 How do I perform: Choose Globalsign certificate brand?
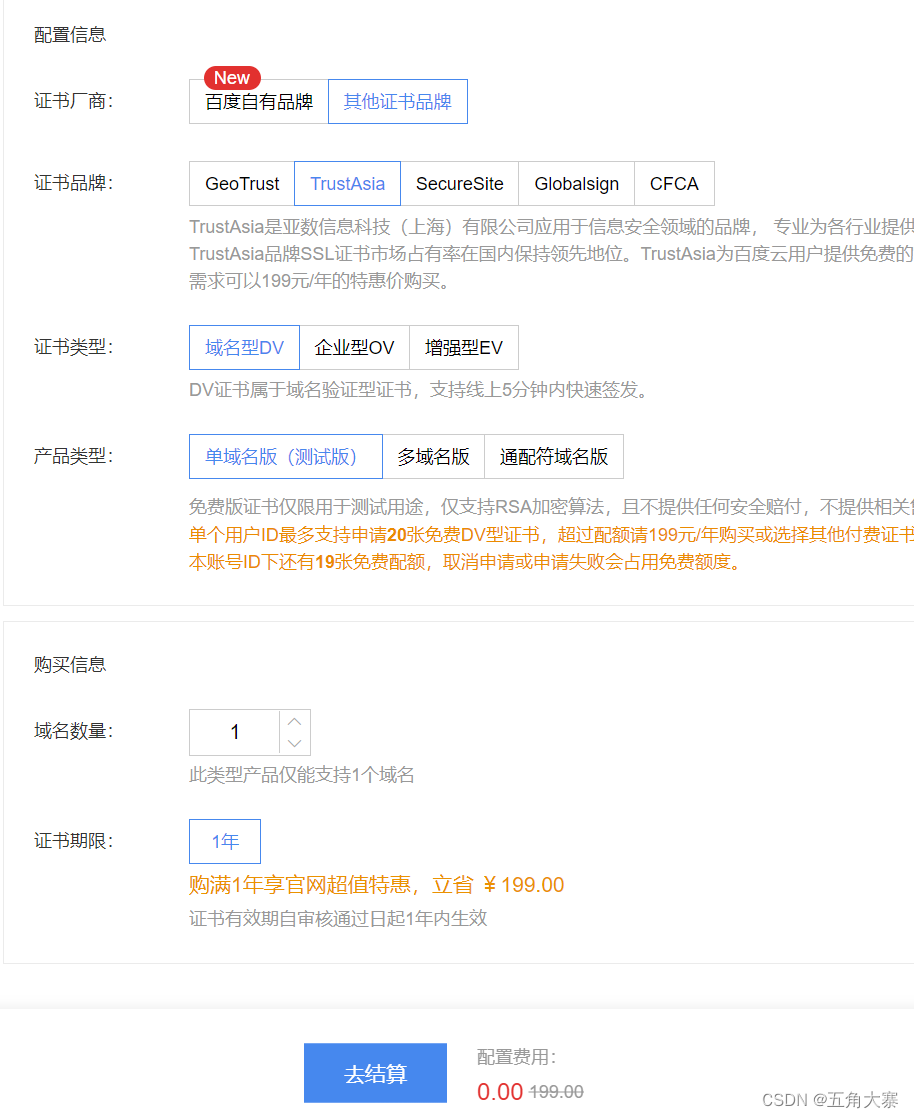(x=576, y=183)
